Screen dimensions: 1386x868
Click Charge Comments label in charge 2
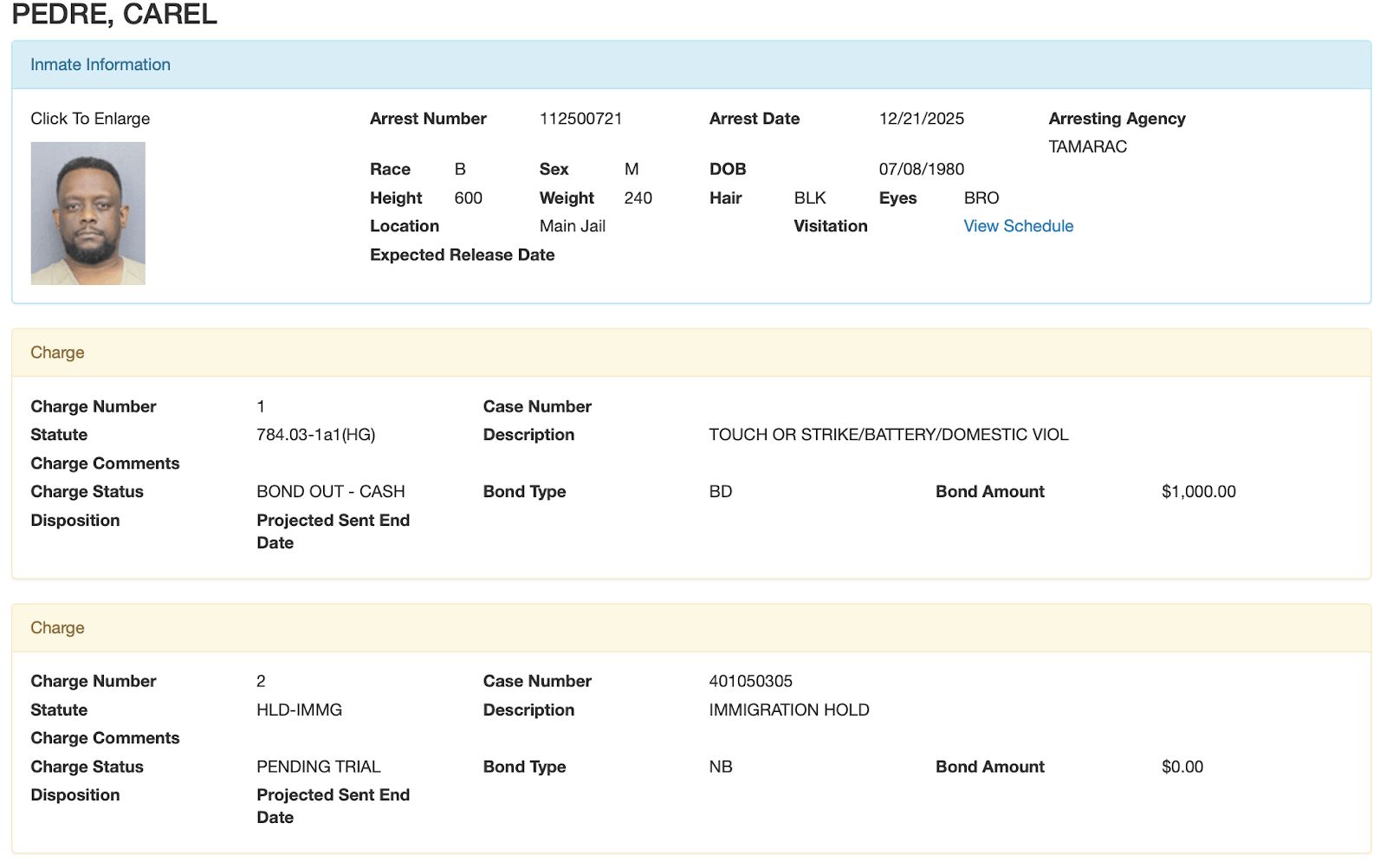point(105,738)
